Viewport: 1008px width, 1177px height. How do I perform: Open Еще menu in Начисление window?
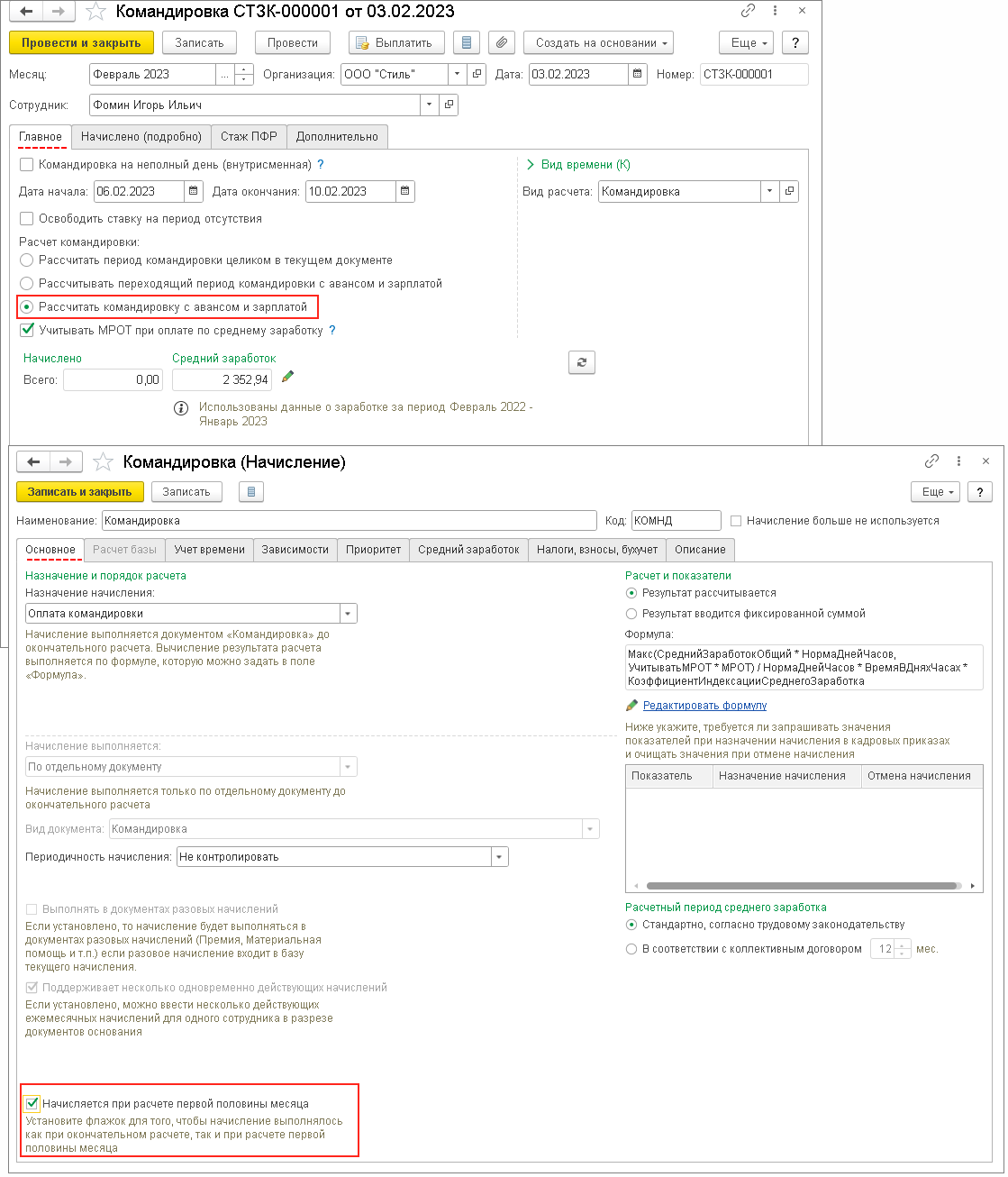pyautogui.click(x=936, y=492)
